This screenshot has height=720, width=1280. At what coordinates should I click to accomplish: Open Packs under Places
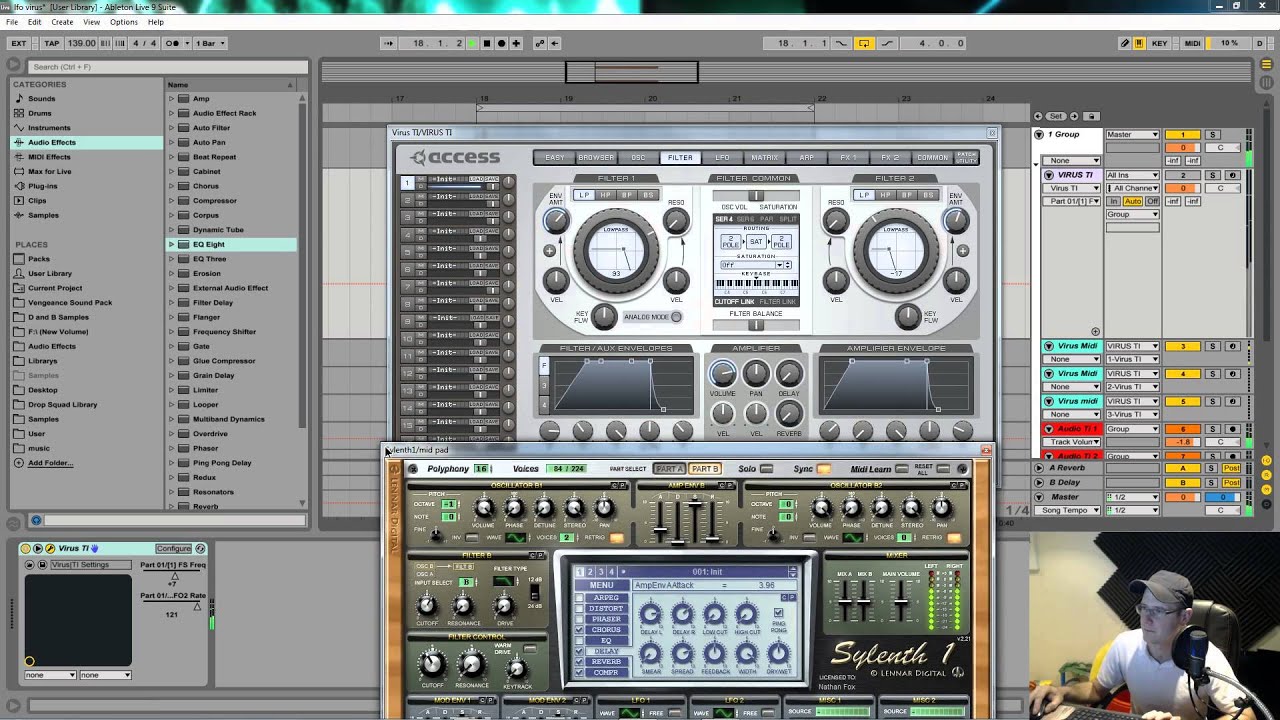click(39, 259)
